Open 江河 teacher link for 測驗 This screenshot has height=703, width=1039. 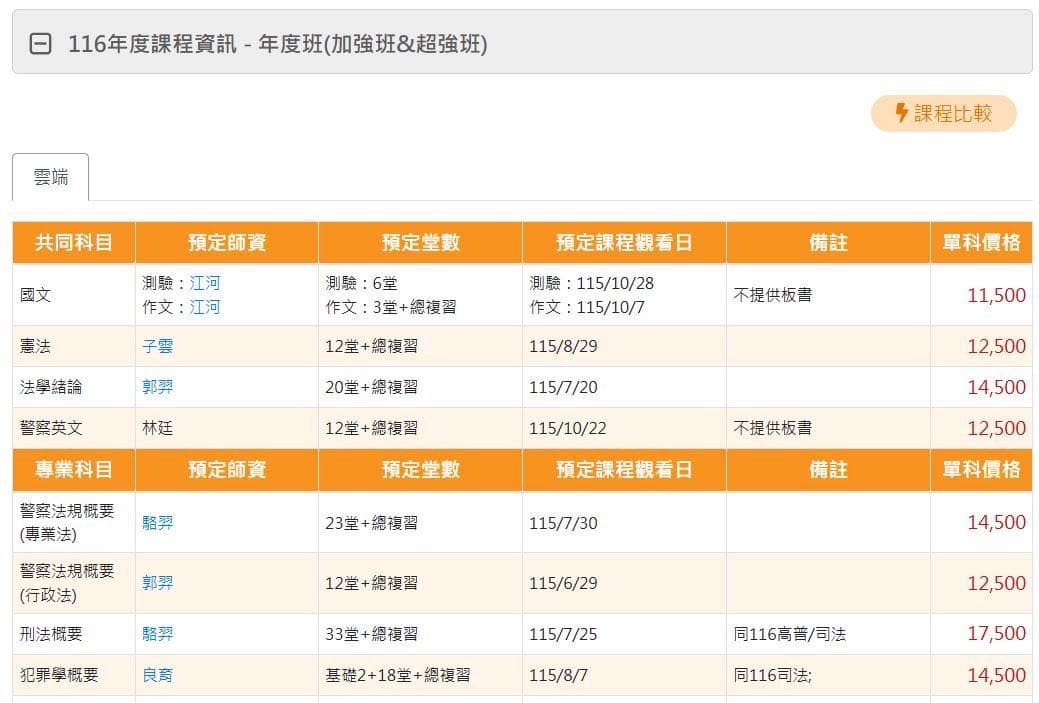(x=205, y=283)
